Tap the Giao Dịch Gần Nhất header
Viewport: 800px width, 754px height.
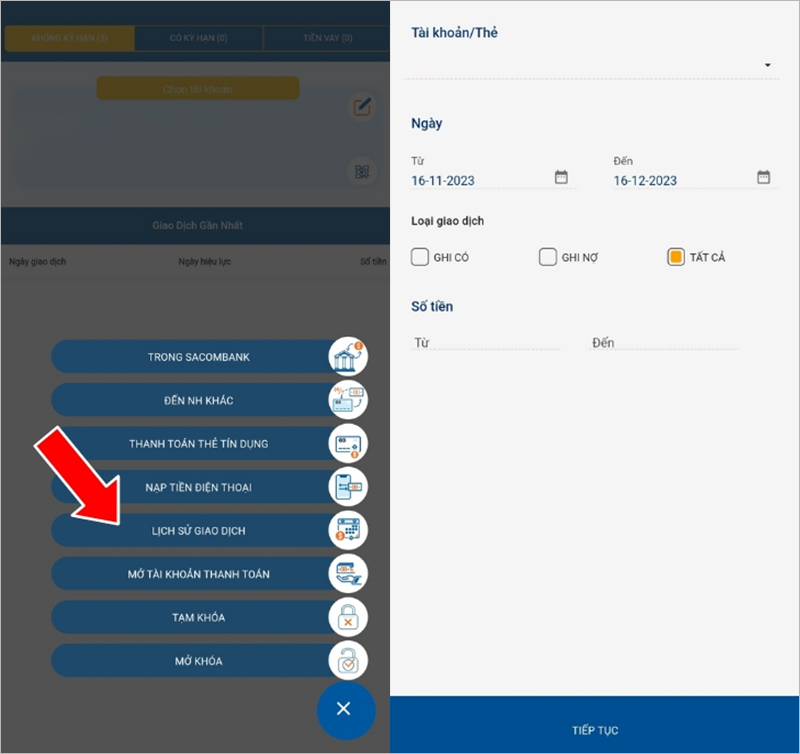pos(197,225)
